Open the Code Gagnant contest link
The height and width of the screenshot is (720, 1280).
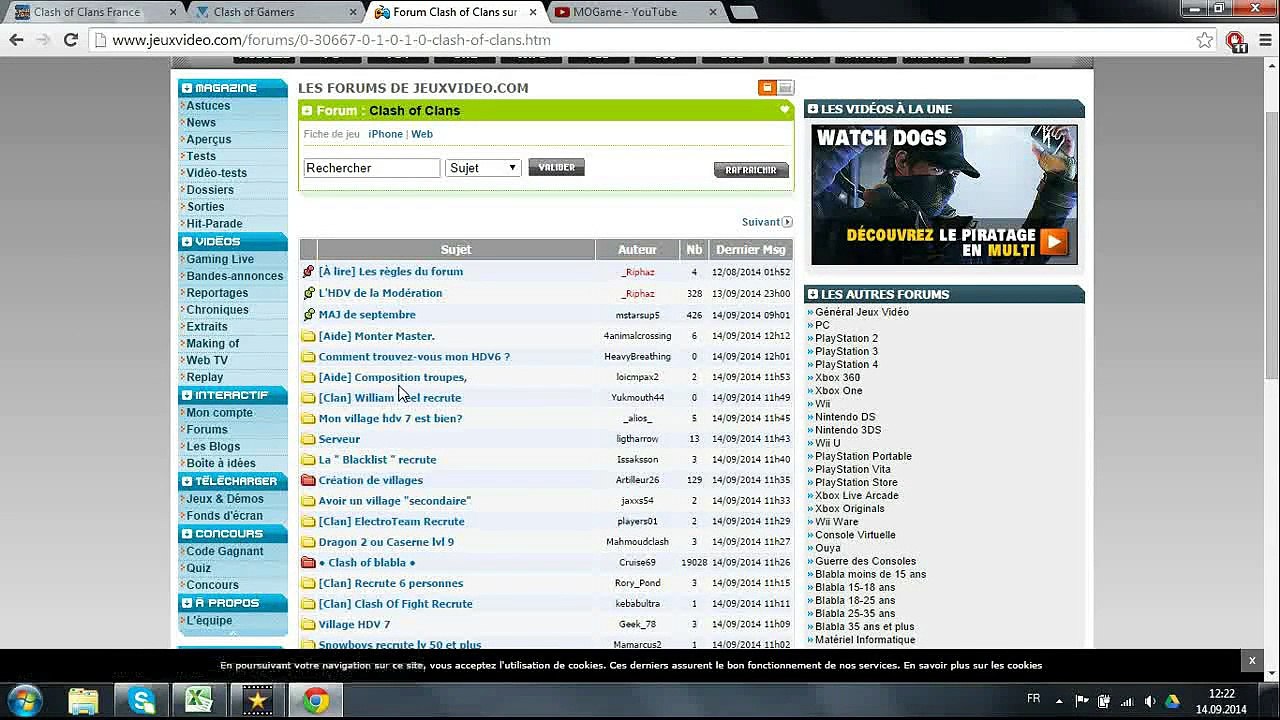(x=225, y=551)
